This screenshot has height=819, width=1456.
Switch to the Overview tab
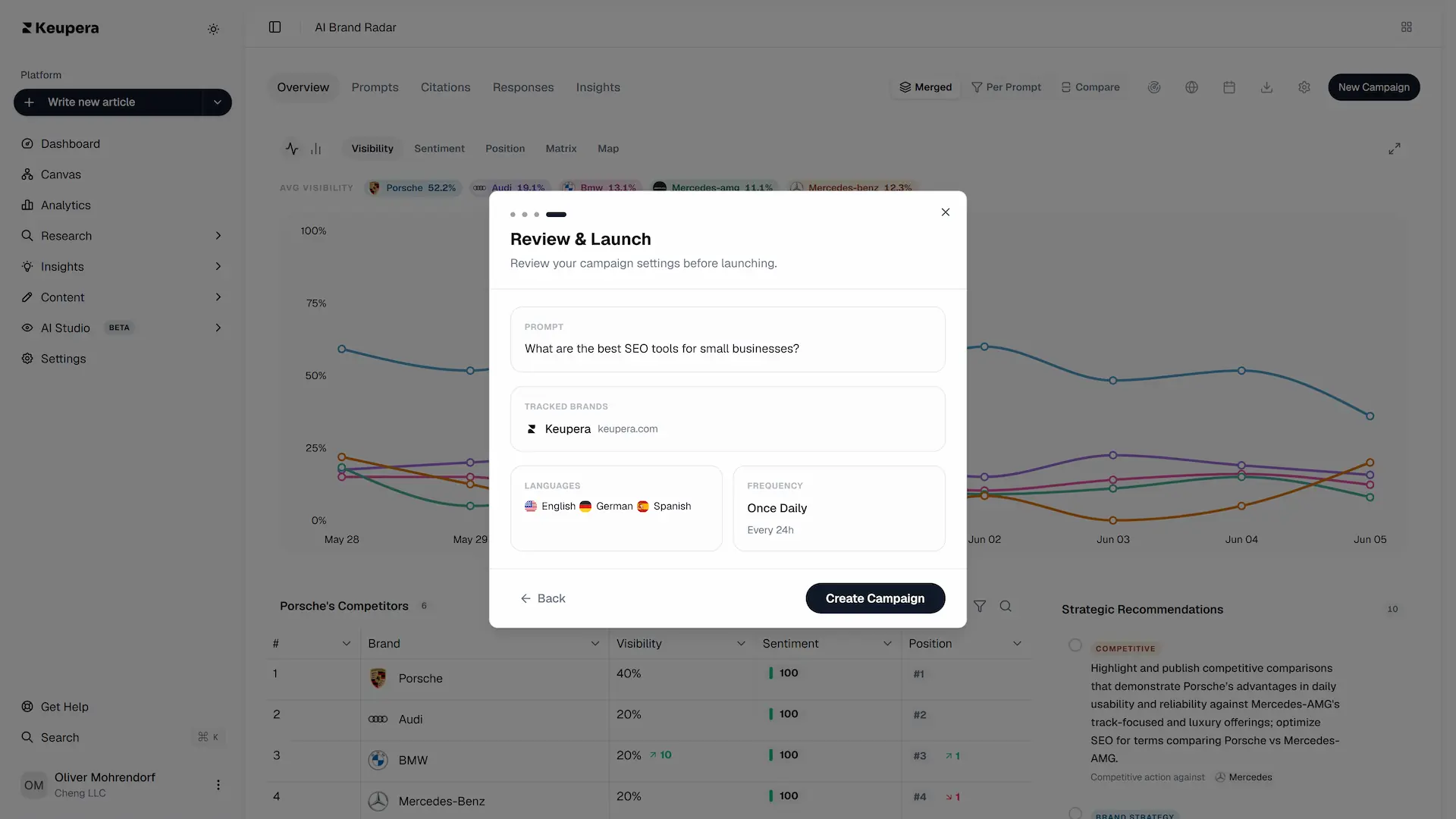point(303,87)
